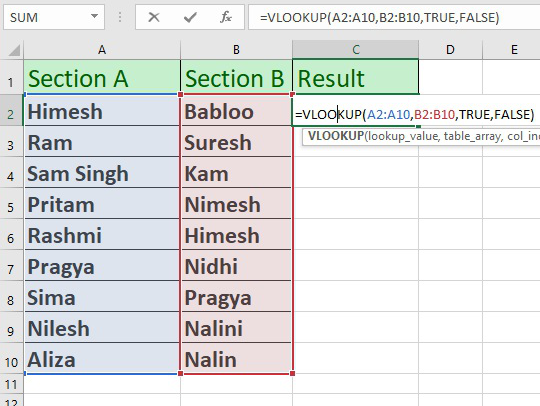Expand the Name Box dropdown arrow
540x406 pixels.
[x=94, y=16]
